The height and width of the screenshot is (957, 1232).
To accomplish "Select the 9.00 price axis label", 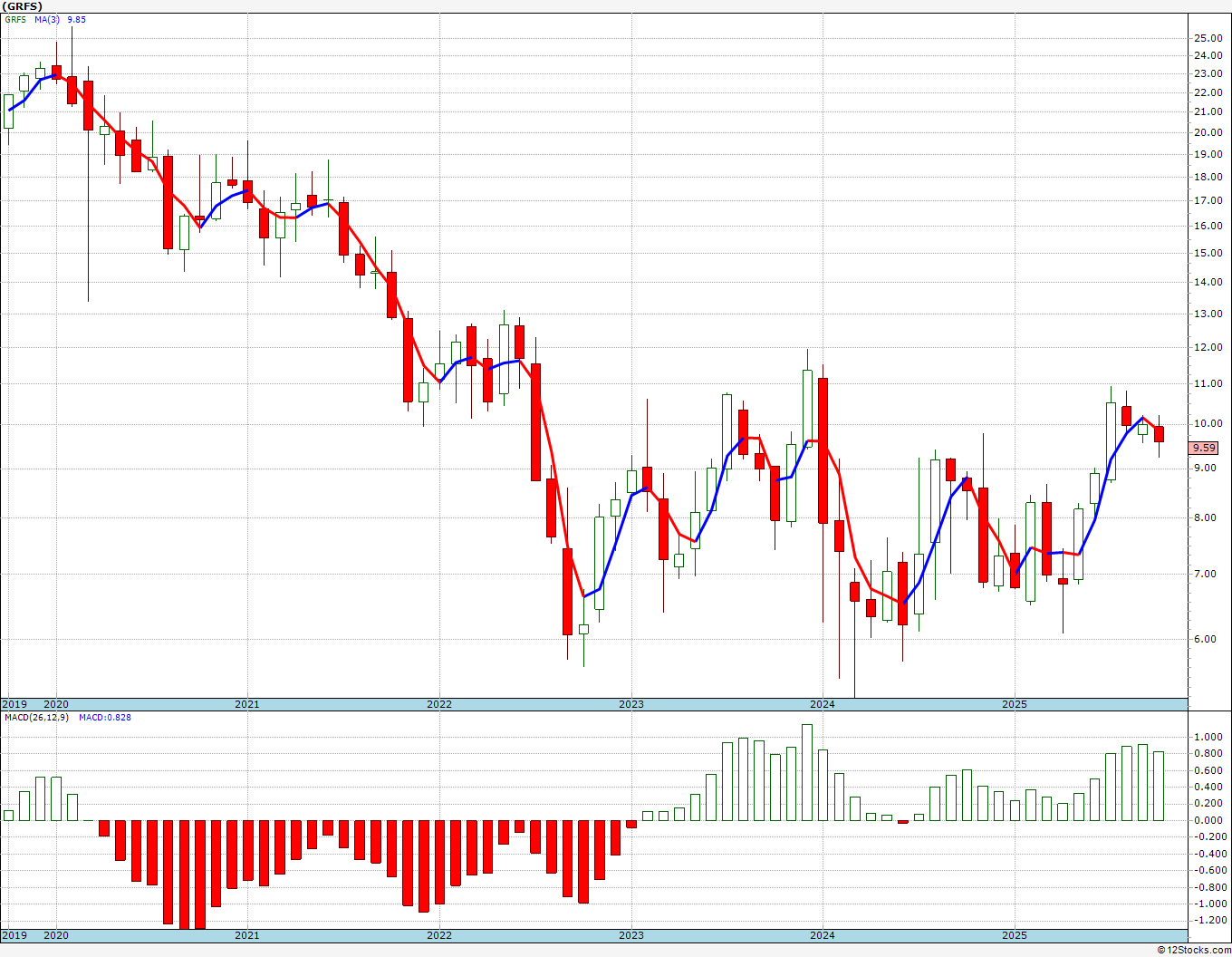I will point(1205,468).
